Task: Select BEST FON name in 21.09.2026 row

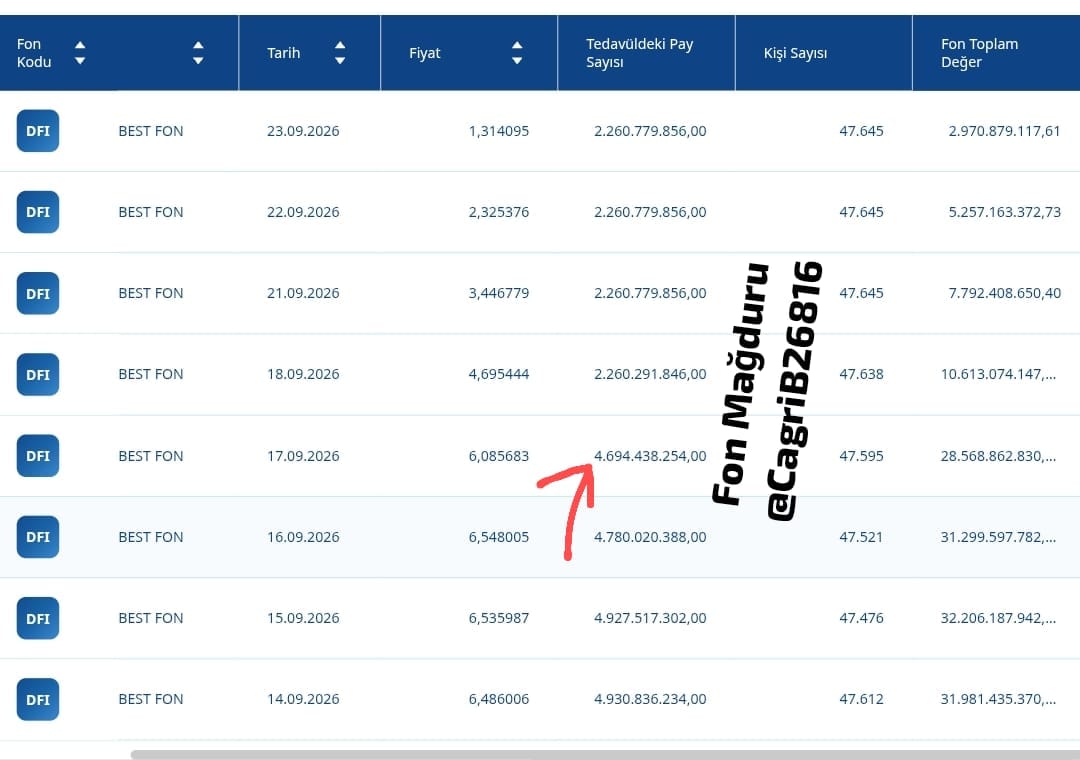Action: [x=151, y=293]
